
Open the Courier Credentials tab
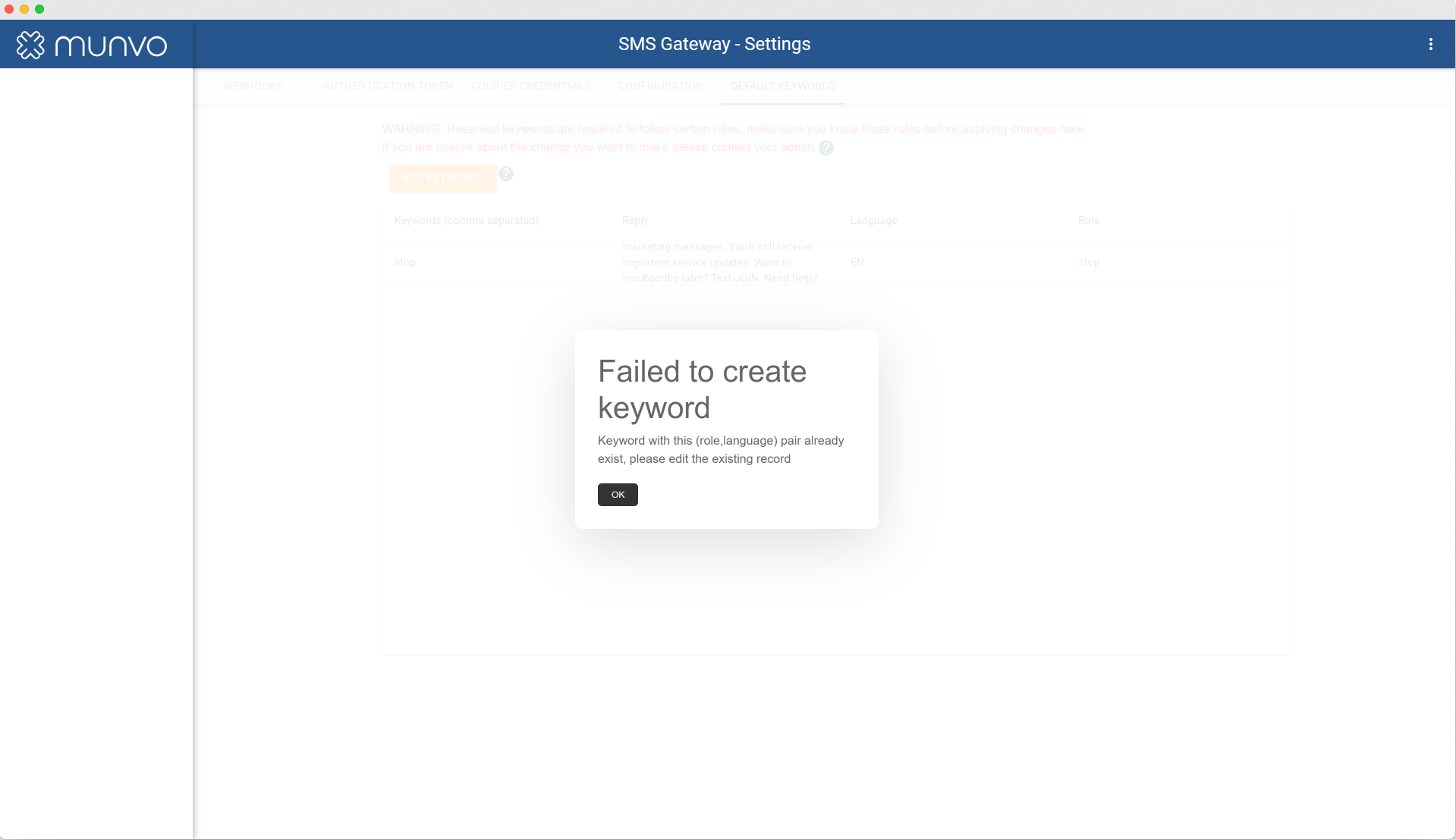[x=531, y=87]
